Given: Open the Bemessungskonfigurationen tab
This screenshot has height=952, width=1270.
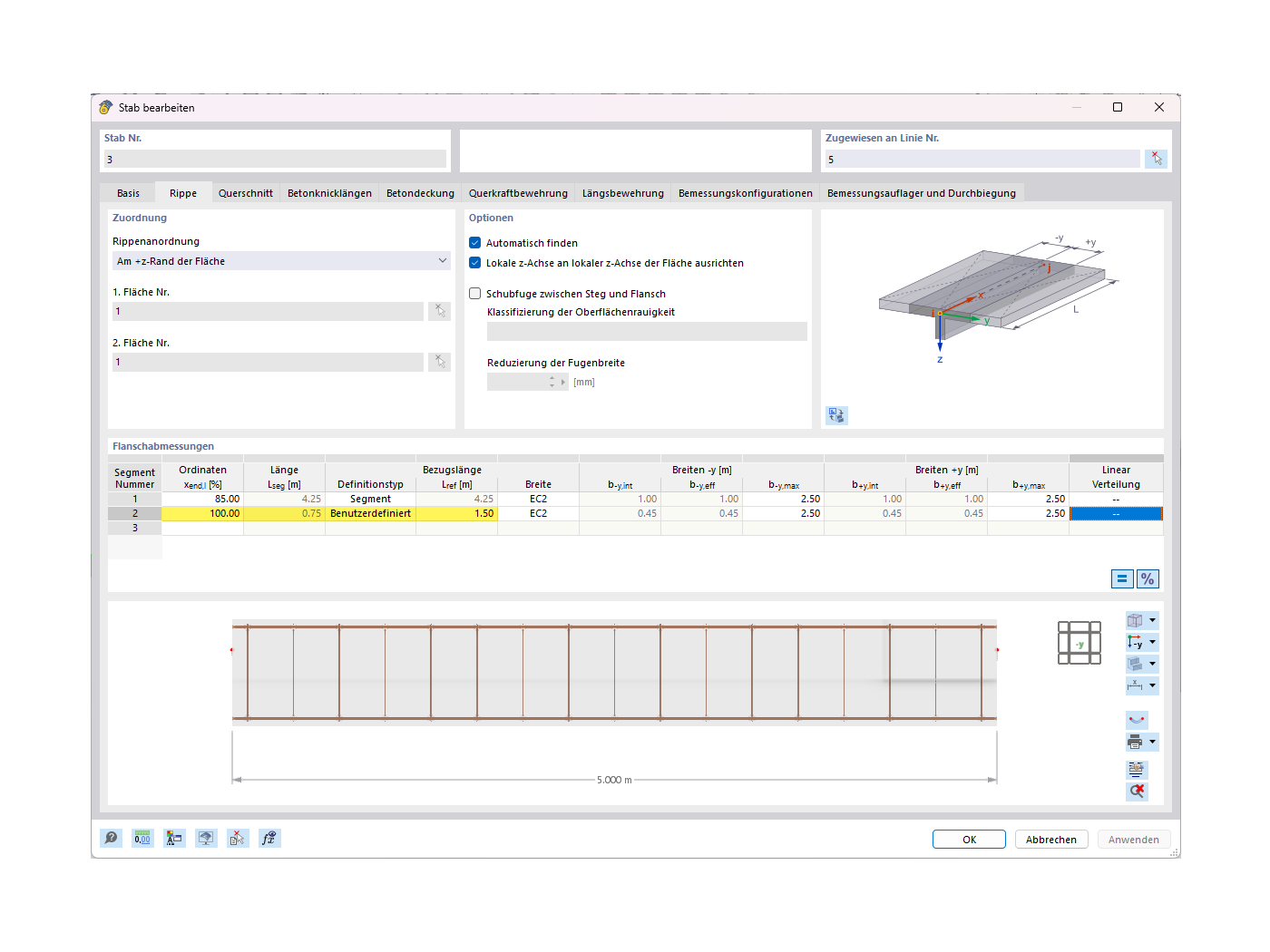Looking at the screenshot, I should 746,193.
